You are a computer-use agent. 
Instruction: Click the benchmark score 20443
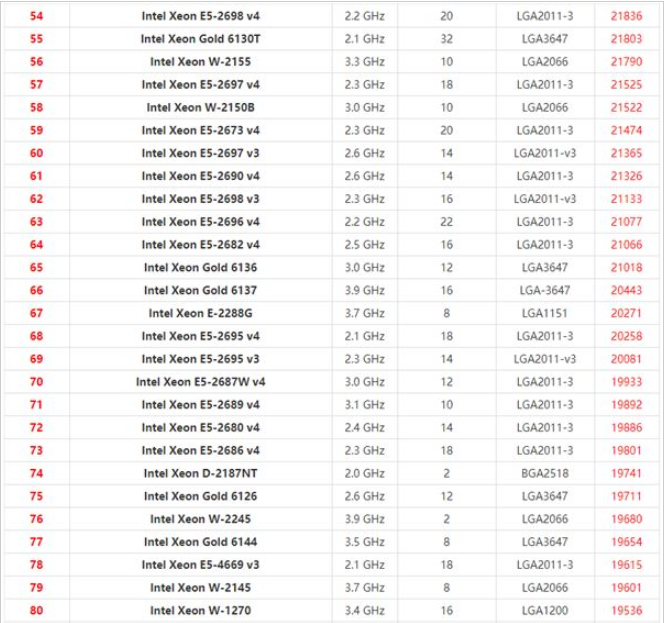626,290
